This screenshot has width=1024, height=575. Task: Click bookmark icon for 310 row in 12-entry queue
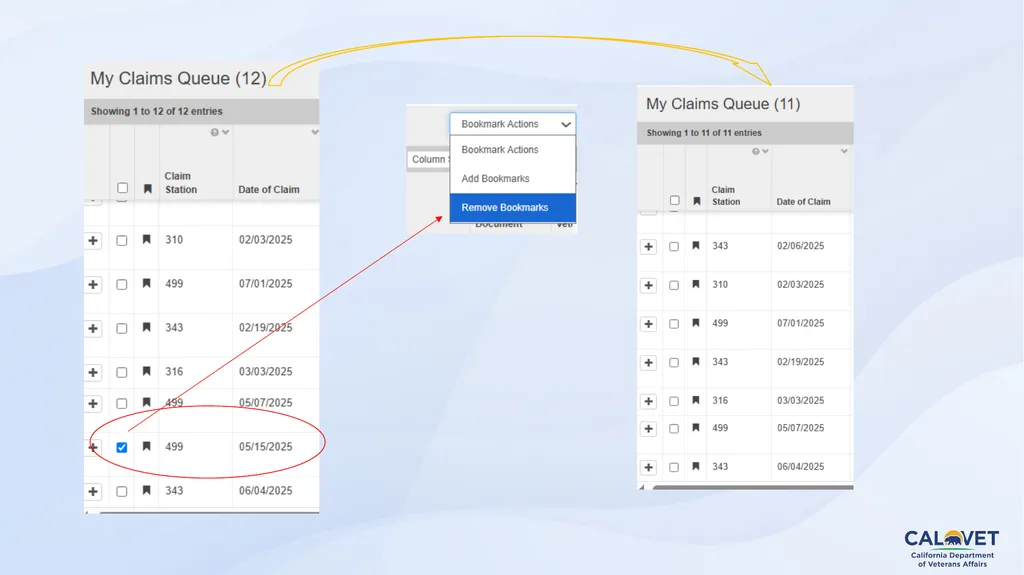pos(146,240)
